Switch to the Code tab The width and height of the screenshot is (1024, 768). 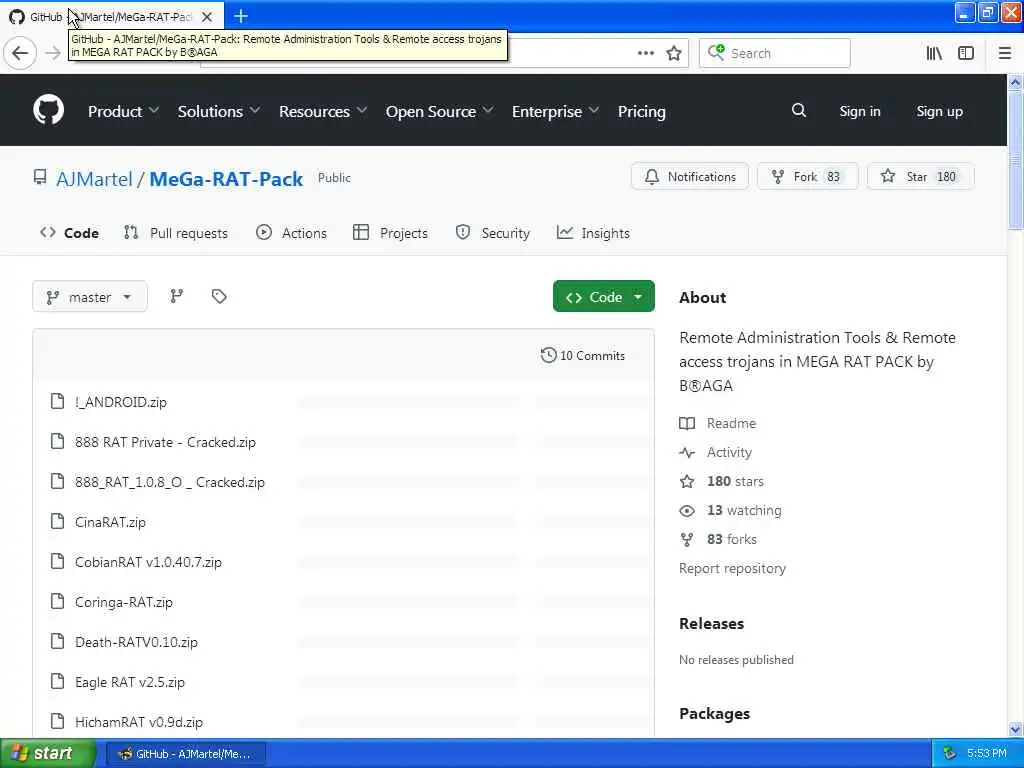pyautogui.click(x=69, y=233)
